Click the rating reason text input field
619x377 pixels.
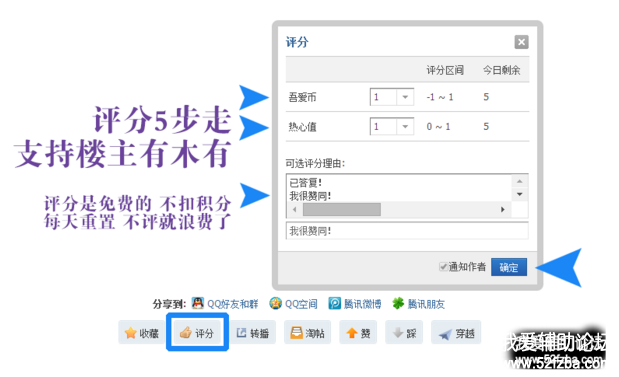click(407, 231)
